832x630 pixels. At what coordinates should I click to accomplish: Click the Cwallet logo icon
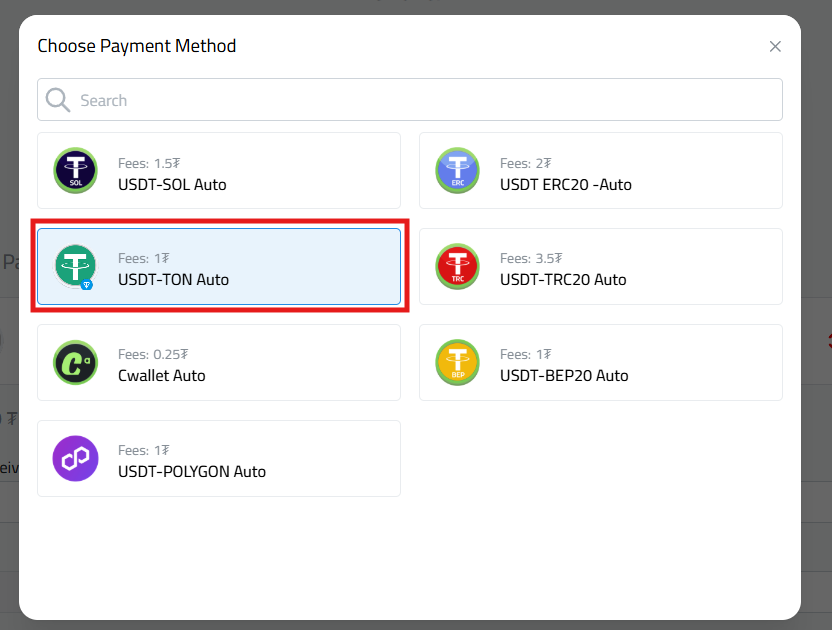pos(75,363)
